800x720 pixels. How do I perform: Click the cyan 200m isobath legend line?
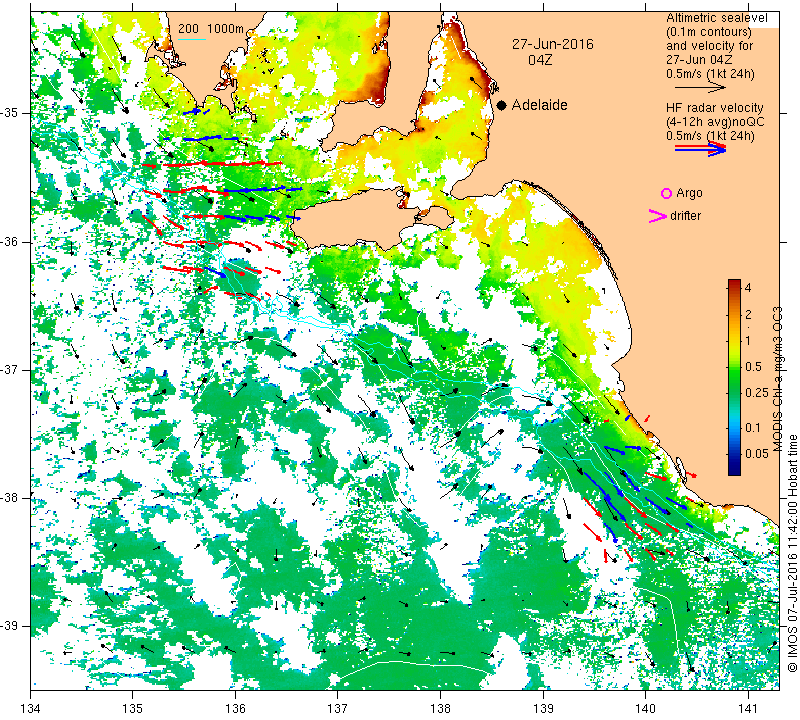pyautogui.click(x=192, y=39)
